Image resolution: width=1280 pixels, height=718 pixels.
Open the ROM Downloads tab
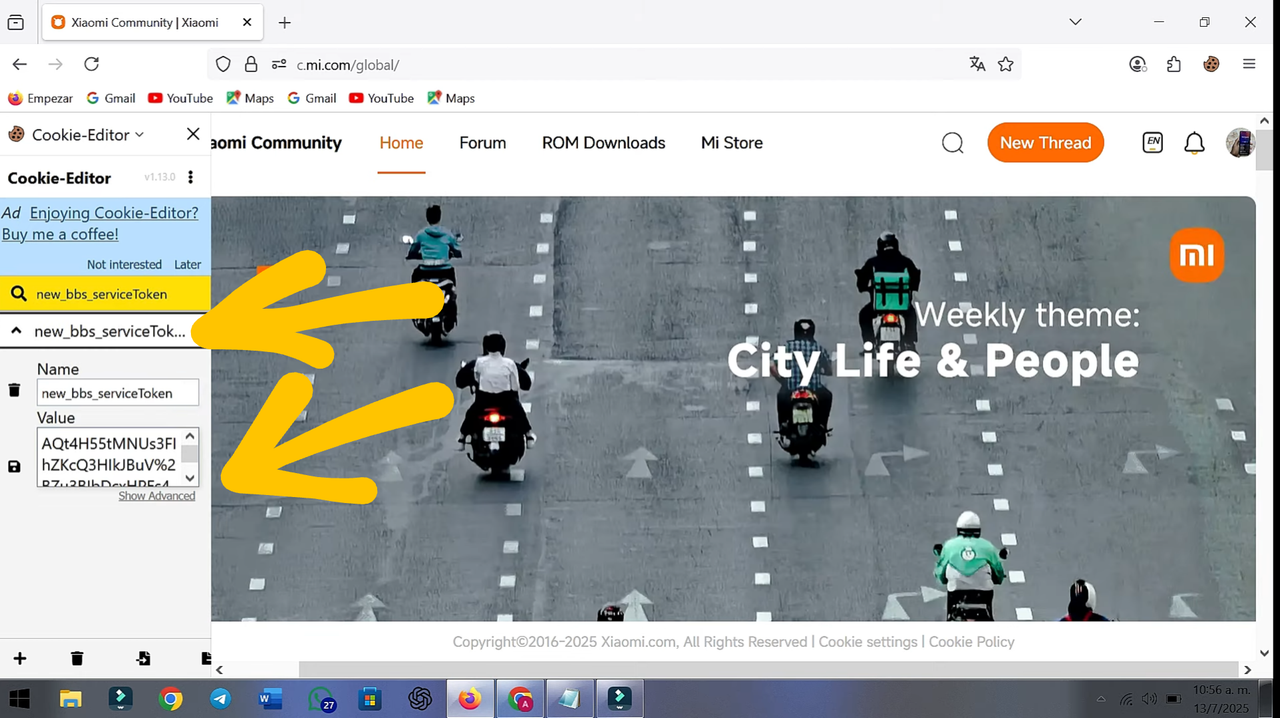coord(603,143)
